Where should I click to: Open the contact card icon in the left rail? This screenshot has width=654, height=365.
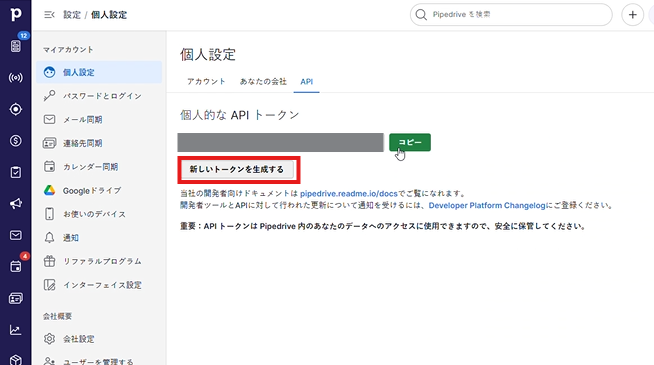click(15, 298)
